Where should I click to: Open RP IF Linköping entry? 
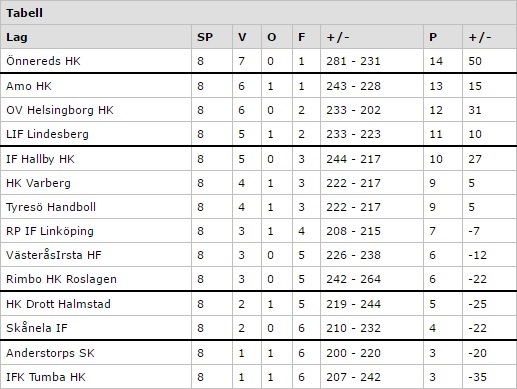click(50, 231)
